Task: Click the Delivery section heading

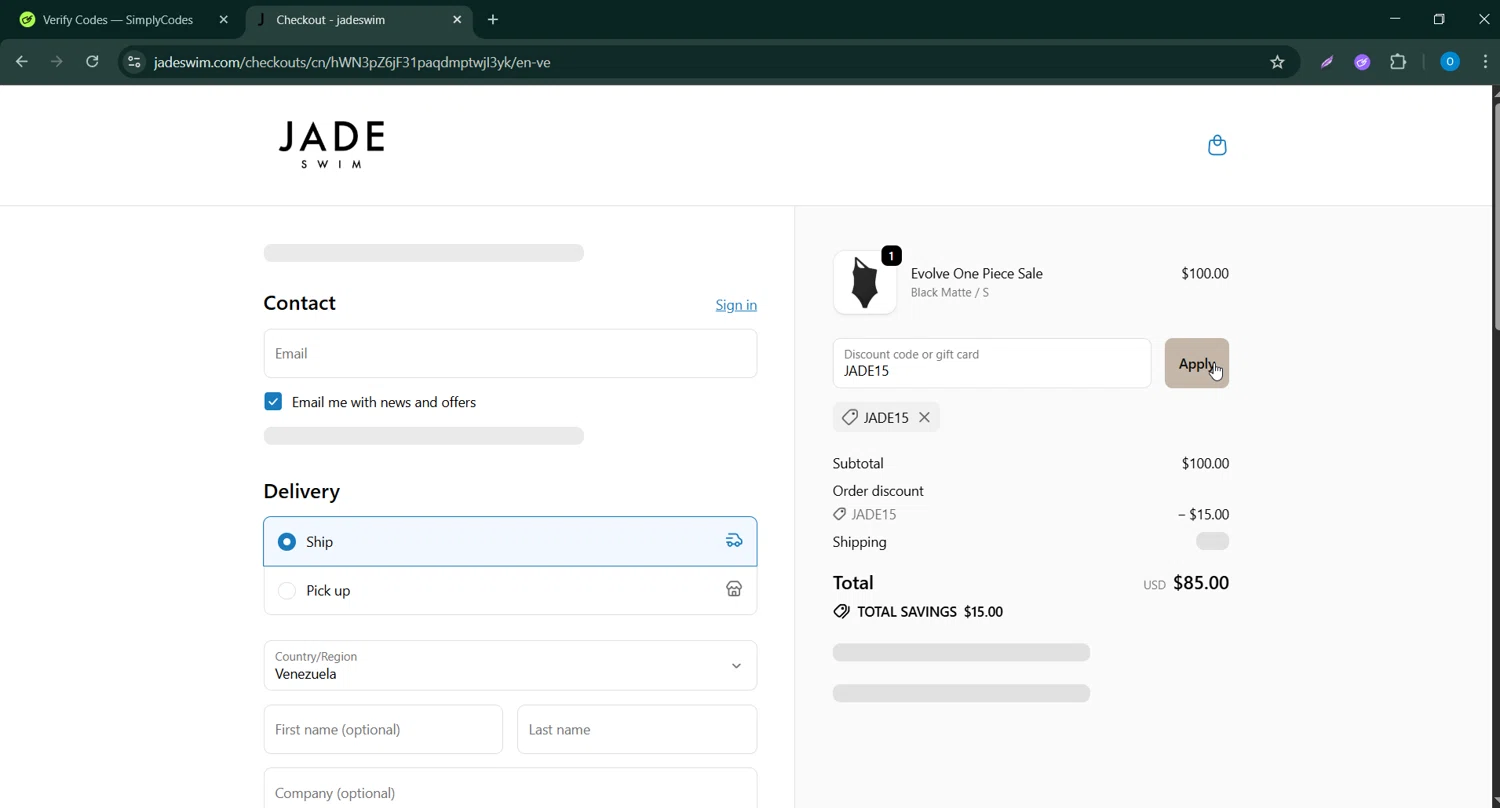Action: [302, 491]
